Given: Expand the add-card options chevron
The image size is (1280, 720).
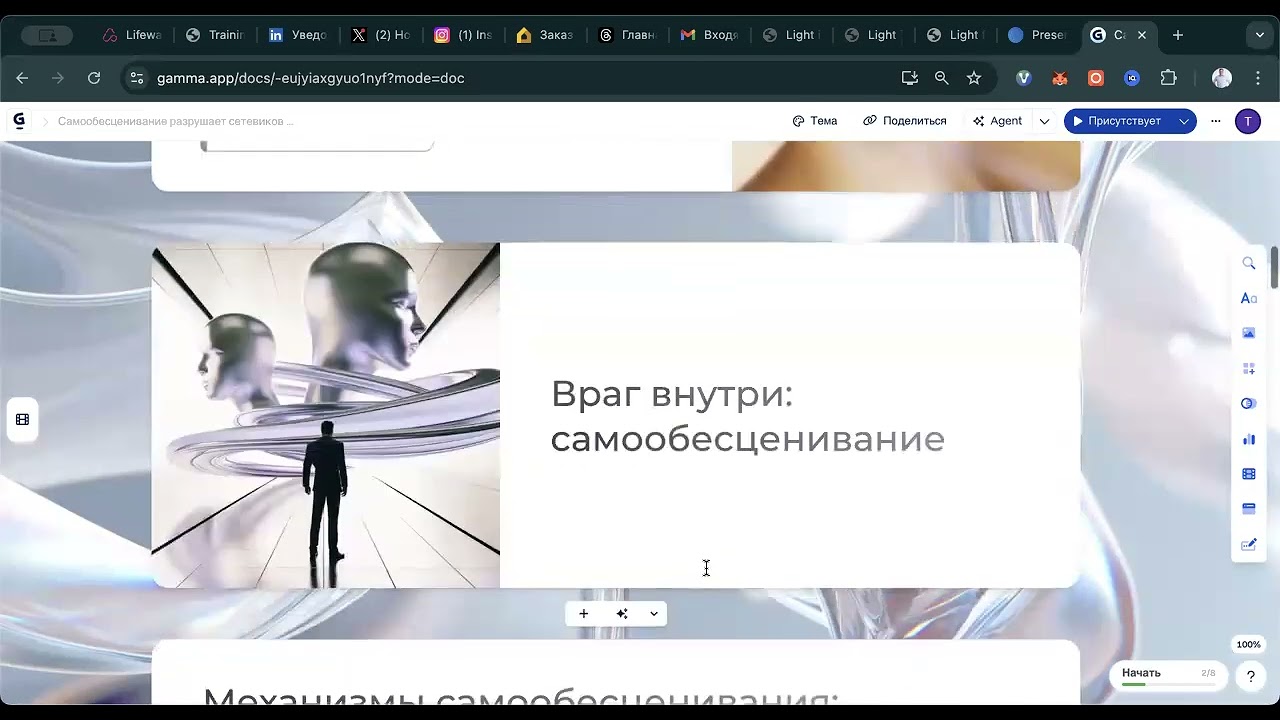Looking at the screenshot, I should pyautogui.click(x=654, y=614).
